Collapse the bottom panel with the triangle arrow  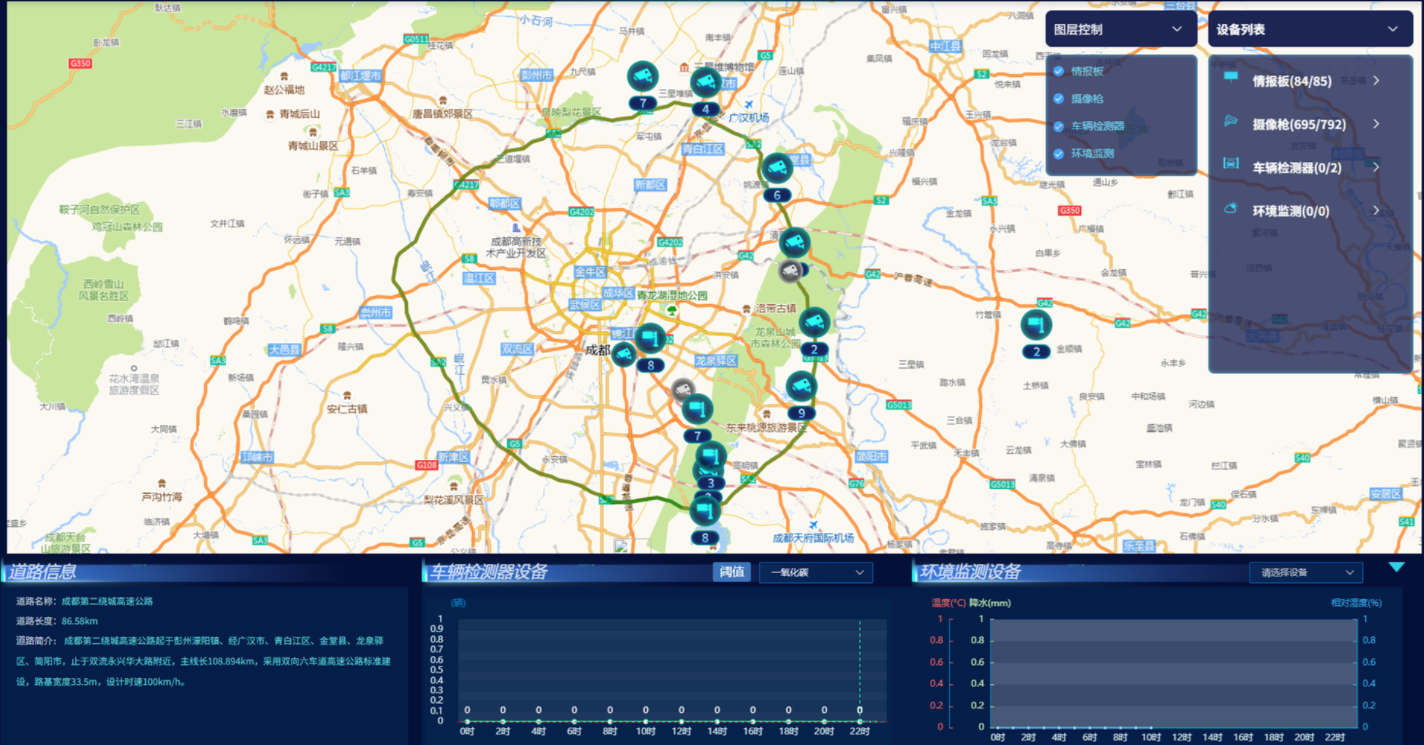(x=1396, y=567)
